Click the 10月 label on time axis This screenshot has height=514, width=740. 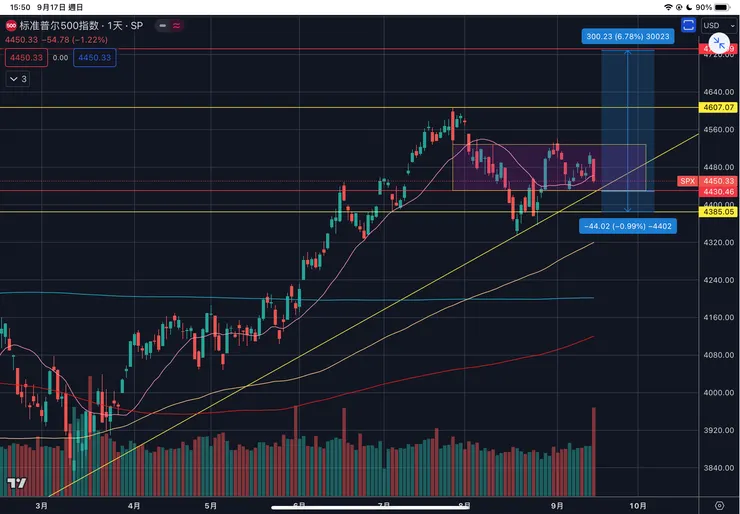tap(638, 505)
